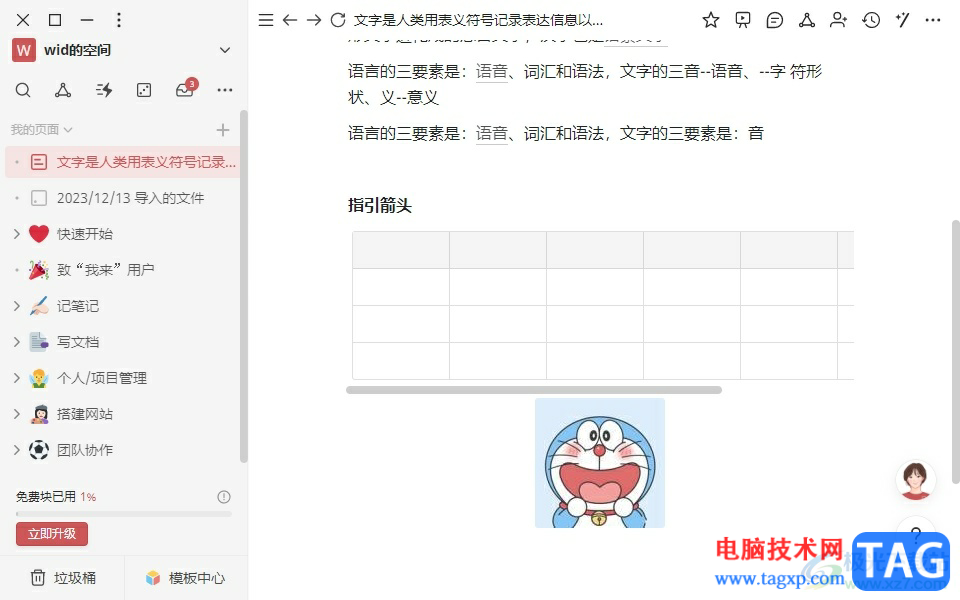Expand the 个人/项目管理 page tree
The image size is (960, 600).
click(x=17, y=378)
